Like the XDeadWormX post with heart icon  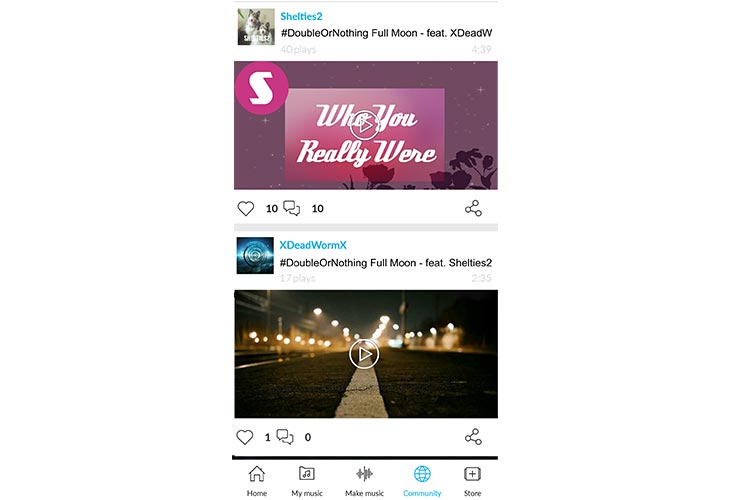point(245,437)
